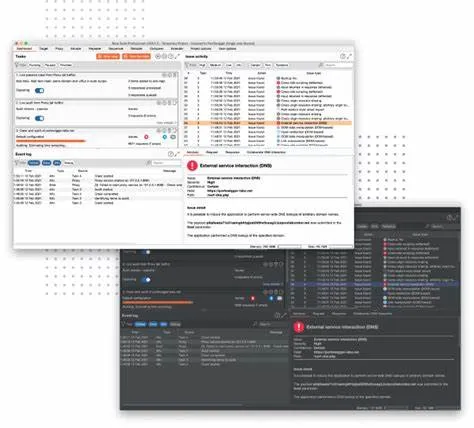
Task: Click the Tasks panel help icon in light window
Action: [171, 56]
